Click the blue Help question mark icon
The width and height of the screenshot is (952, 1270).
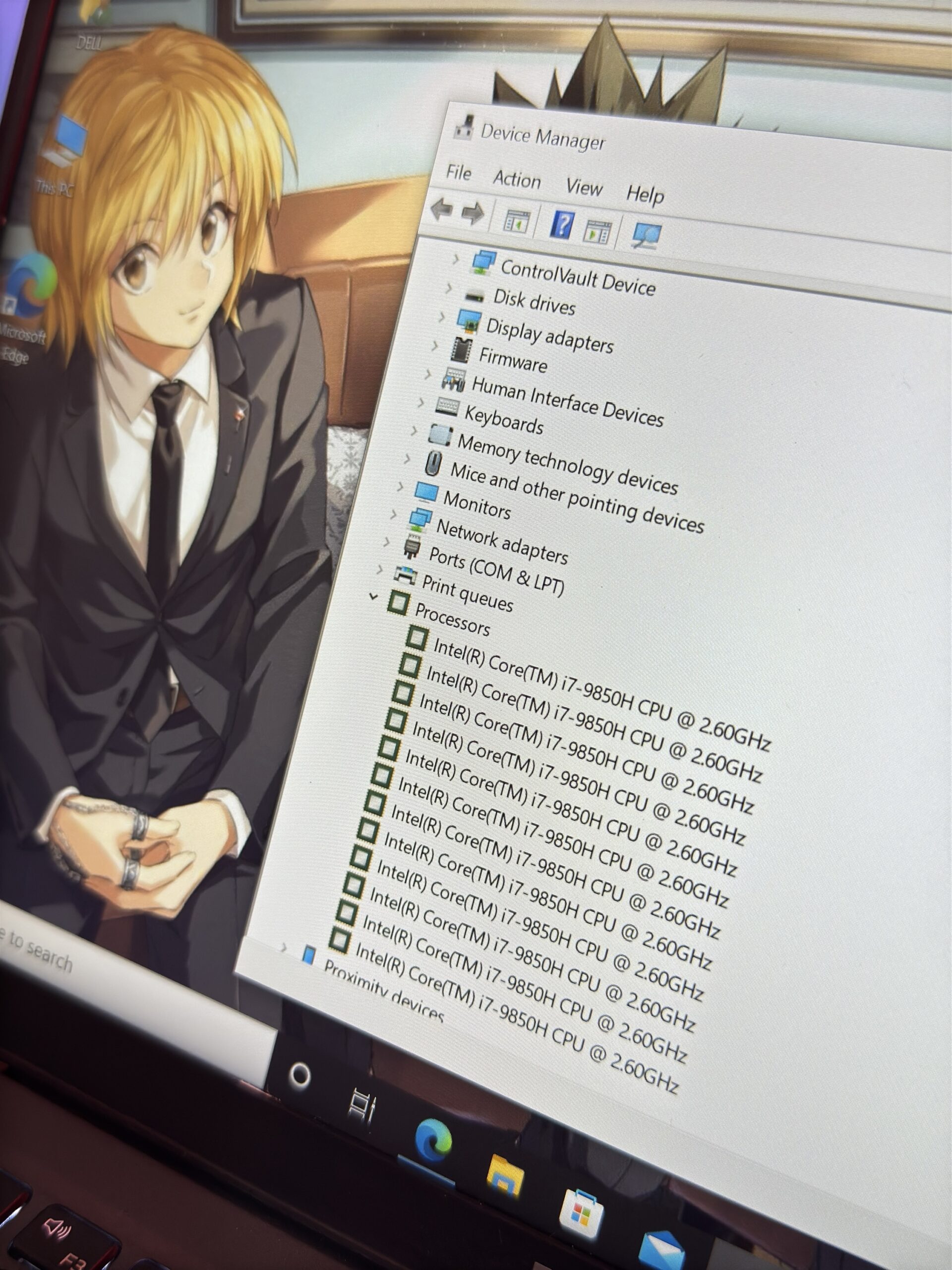562,225
